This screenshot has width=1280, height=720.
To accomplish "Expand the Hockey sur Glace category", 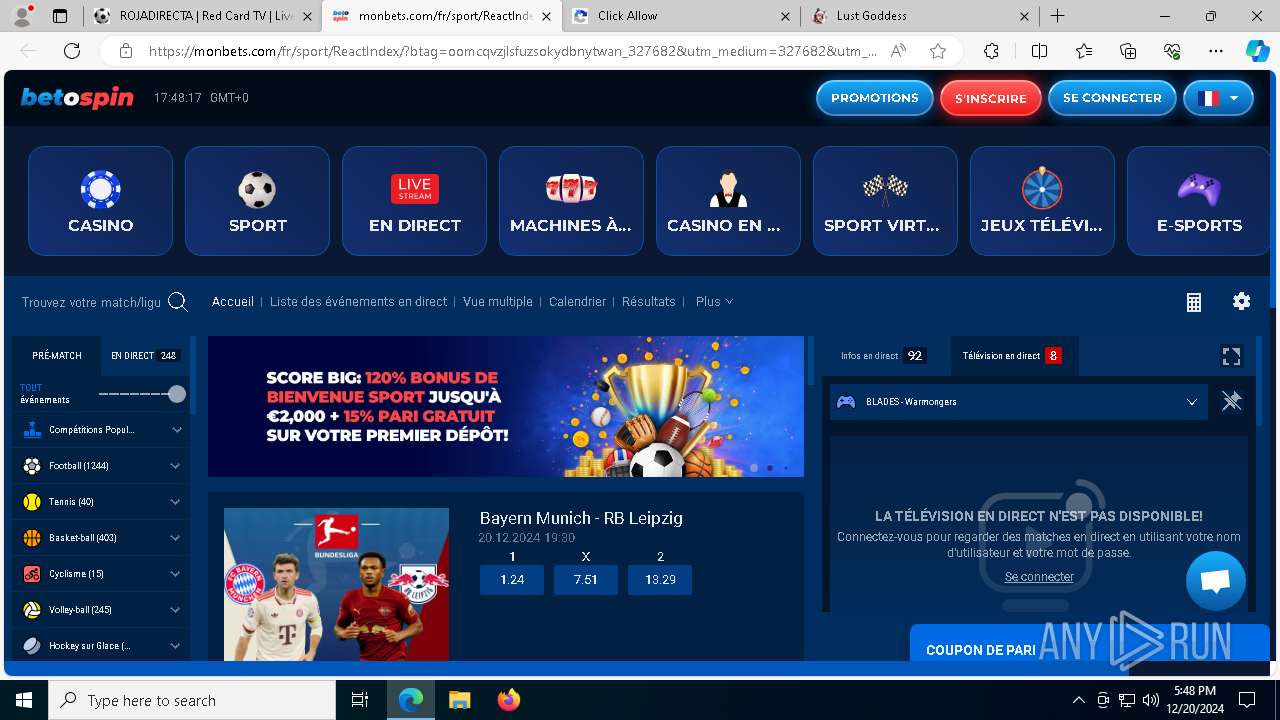I will [175, 646].
